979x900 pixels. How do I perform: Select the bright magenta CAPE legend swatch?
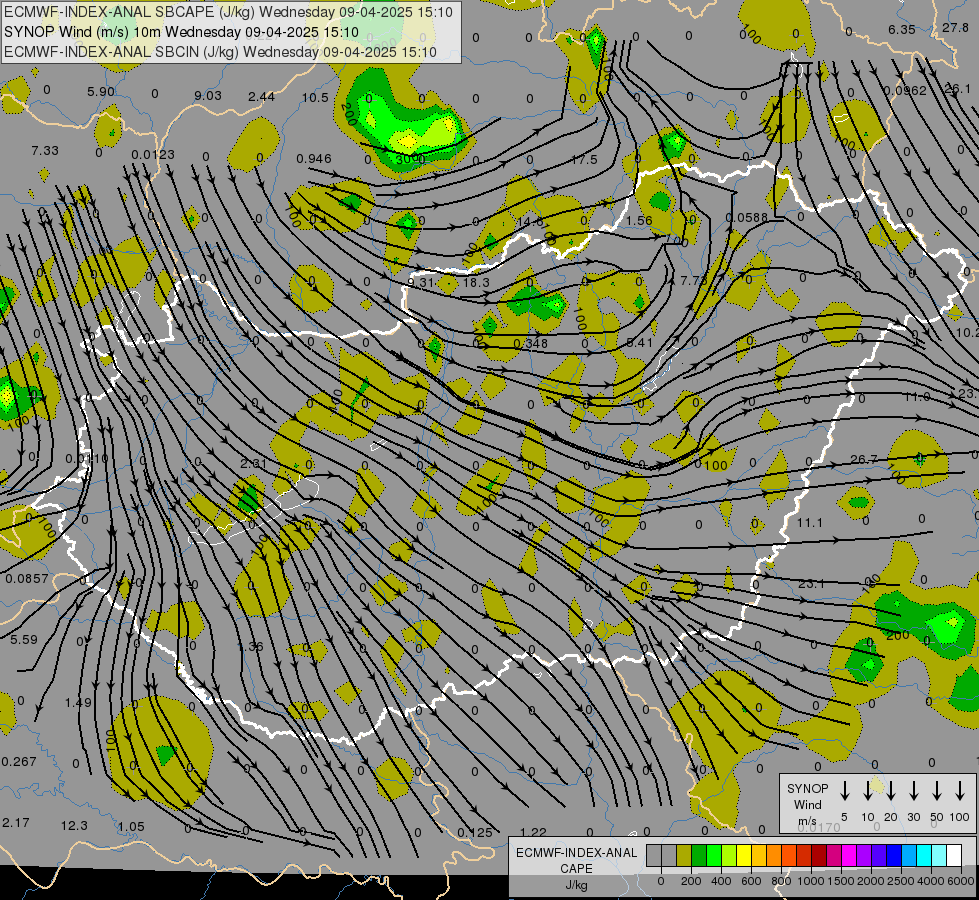849,856
